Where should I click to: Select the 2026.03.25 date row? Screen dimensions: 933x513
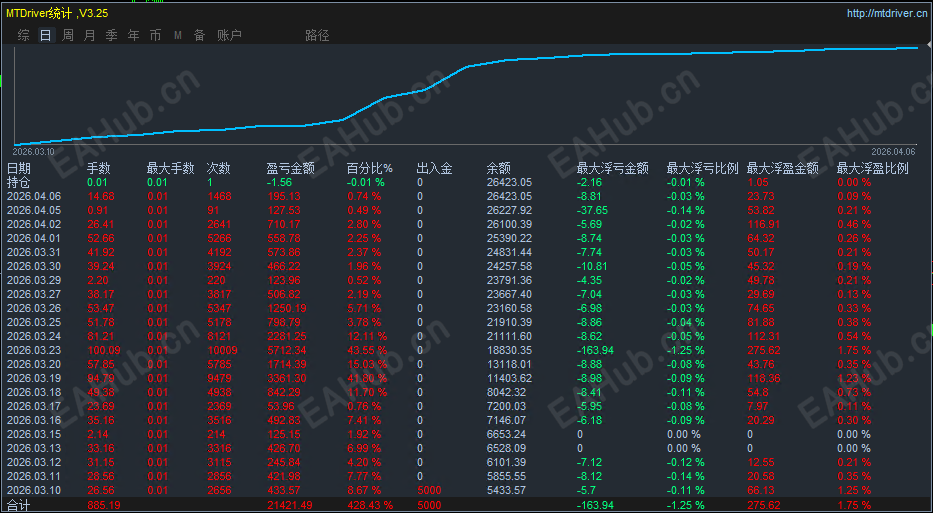coord(35,322)
